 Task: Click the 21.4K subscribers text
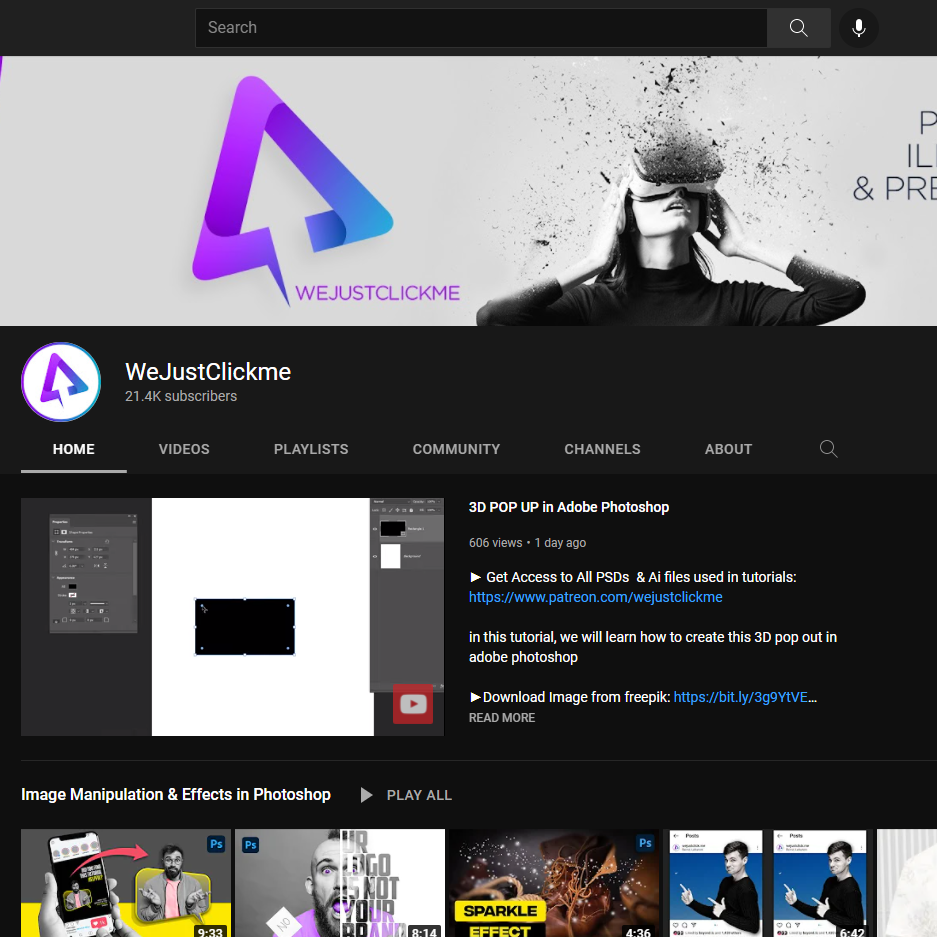[181, 396]
